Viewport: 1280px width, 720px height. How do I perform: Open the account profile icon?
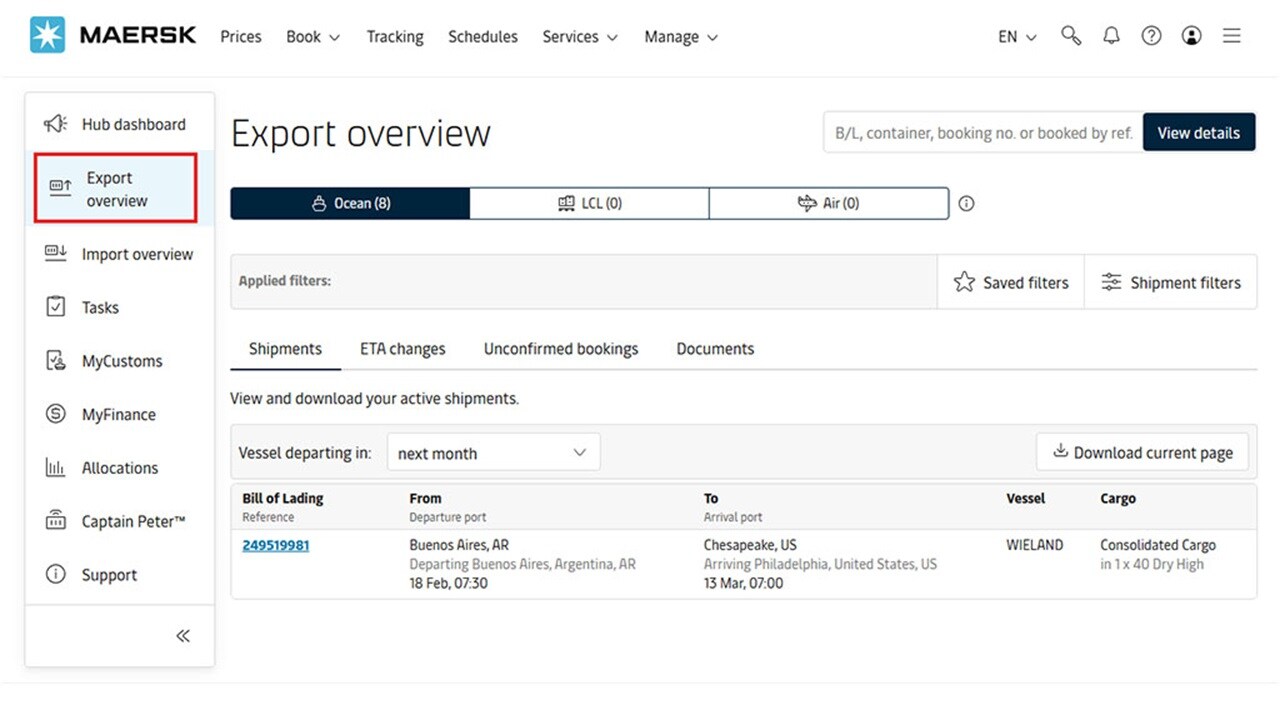pos(1191,35)
